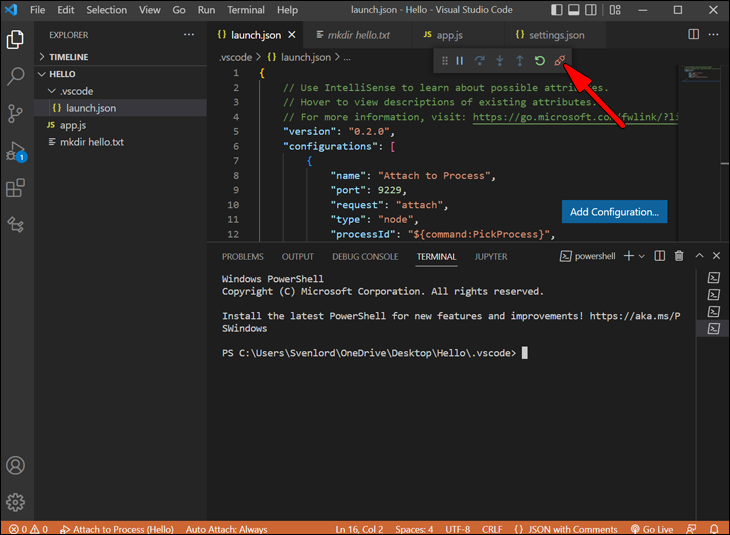
Task: Open the Source Control view
Action: (16, 113)
